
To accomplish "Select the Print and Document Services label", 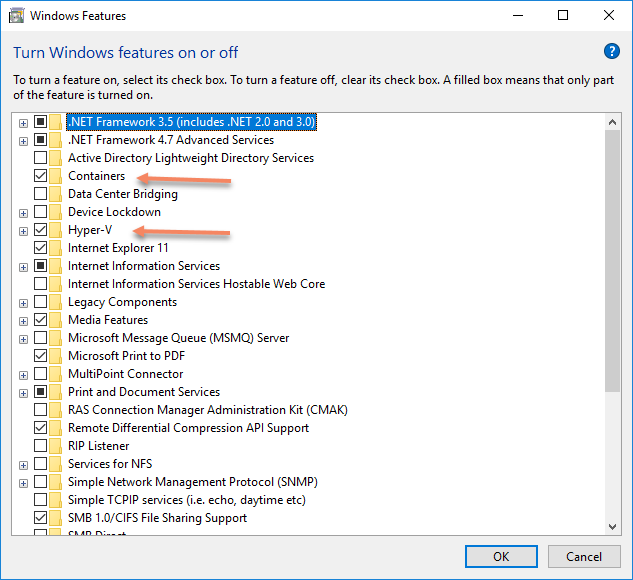I will click(144, 392).
